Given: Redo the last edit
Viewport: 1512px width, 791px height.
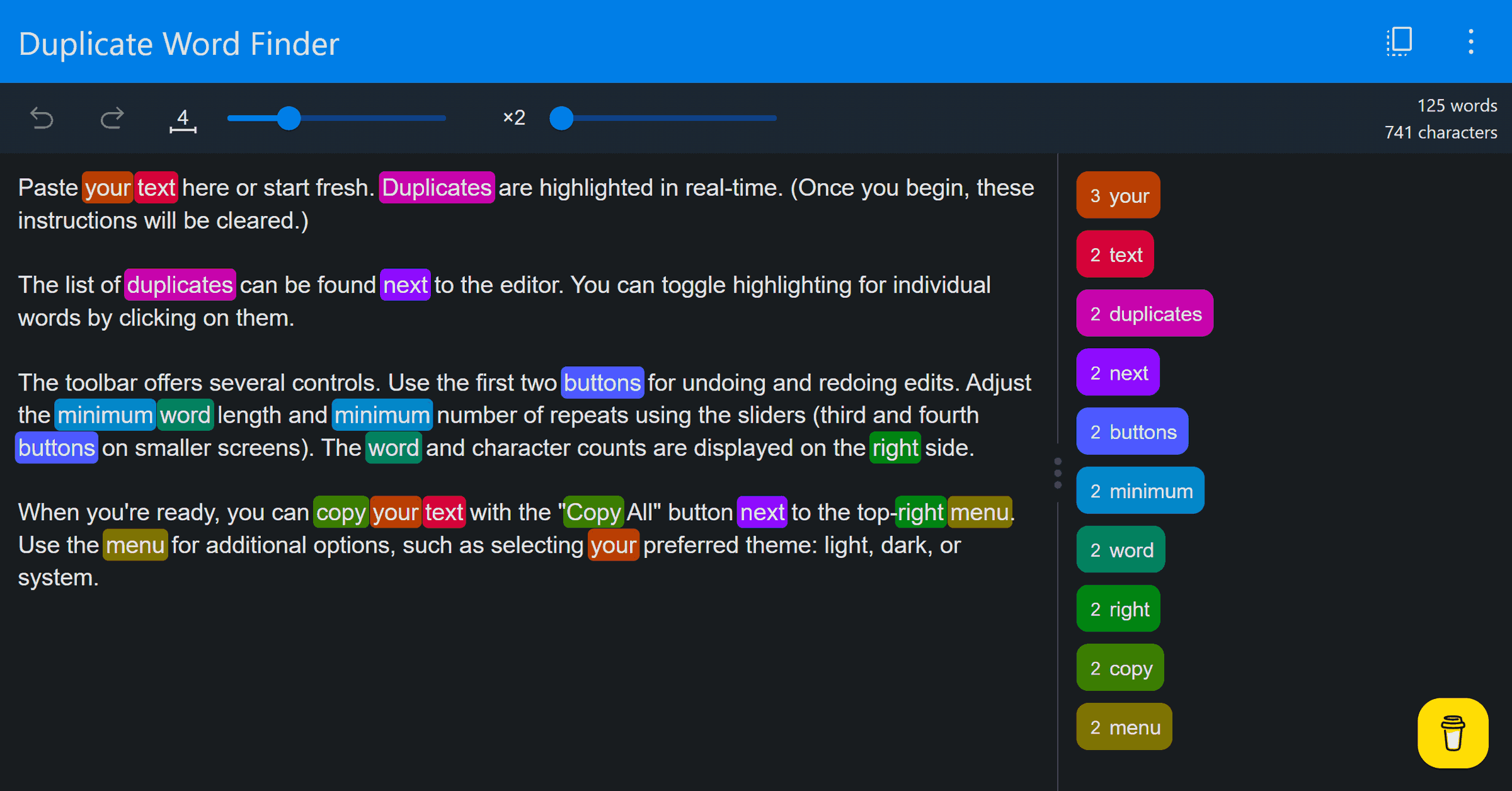Looking at the screenshot, I should pos(112,118).
